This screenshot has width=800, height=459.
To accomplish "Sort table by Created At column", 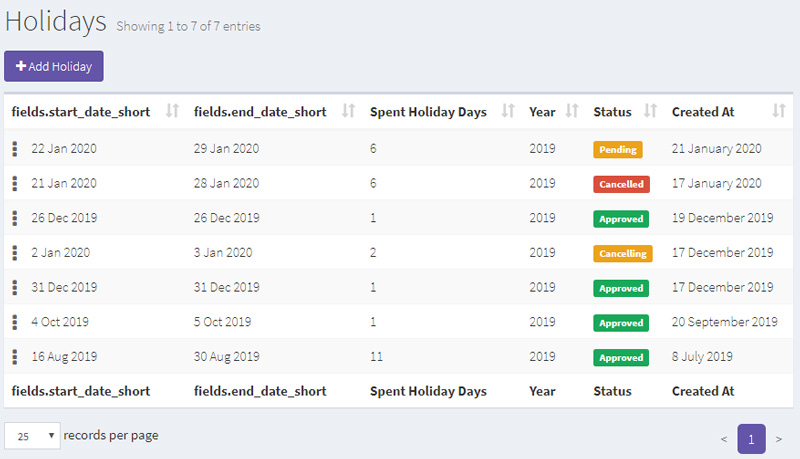I will pyautogui.click(x=779, y=111).
